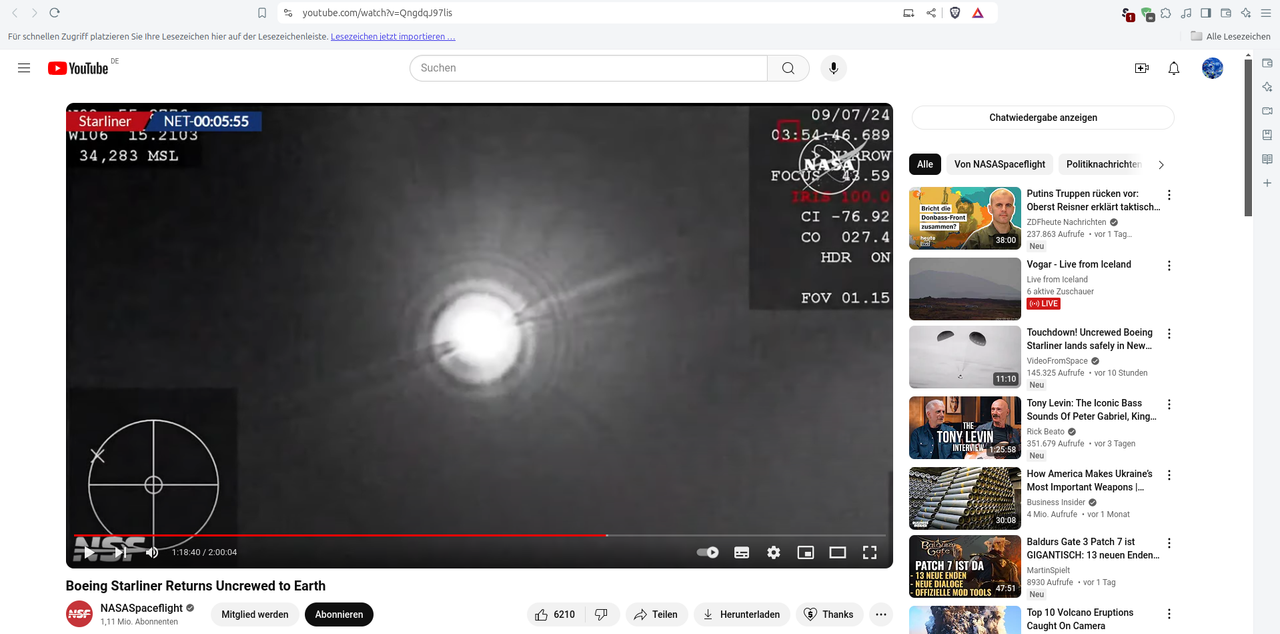Click the search magnifier button
This screenshot has width=1280, height=634.
tap(788, 68)
